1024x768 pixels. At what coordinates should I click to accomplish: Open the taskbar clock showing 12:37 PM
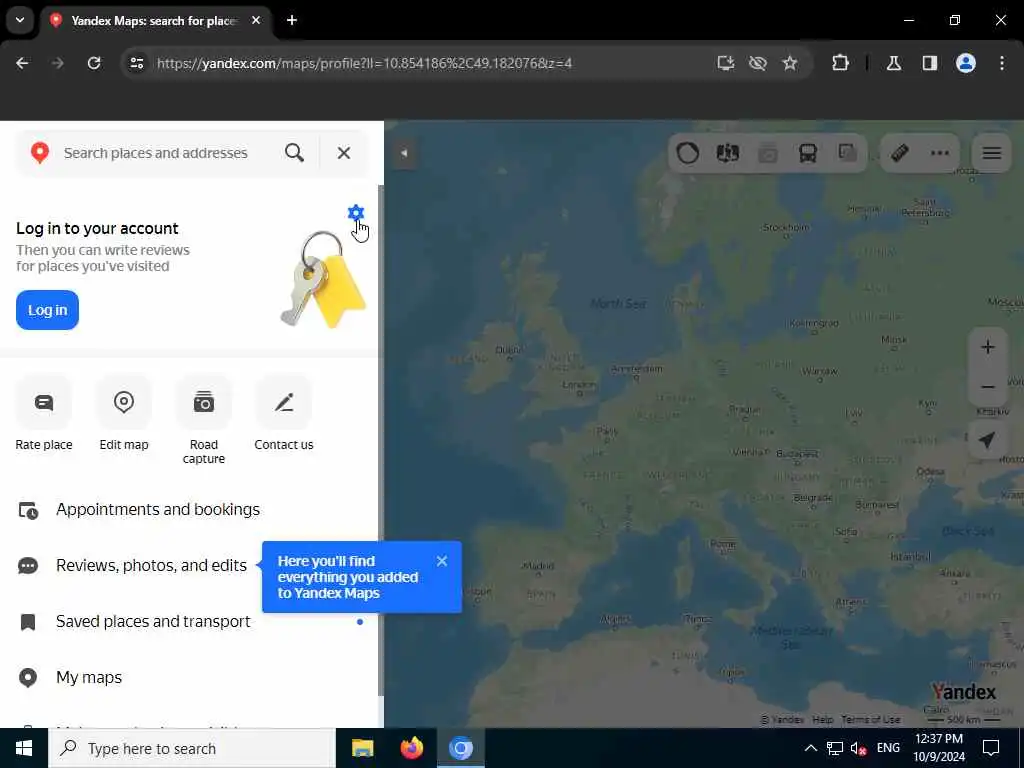coord(939,748)
